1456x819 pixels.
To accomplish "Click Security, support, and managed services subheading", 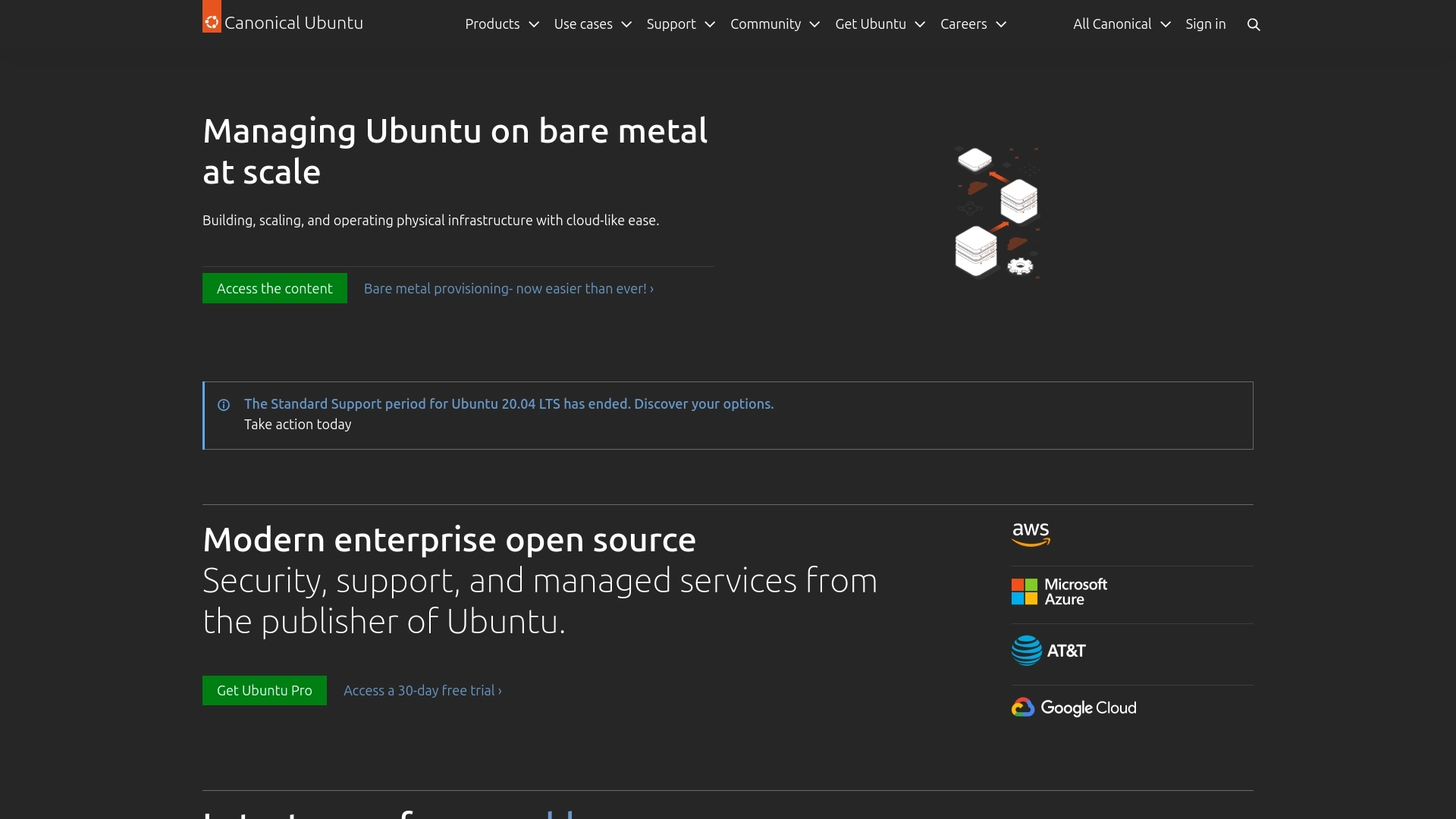I will point(540,601).
